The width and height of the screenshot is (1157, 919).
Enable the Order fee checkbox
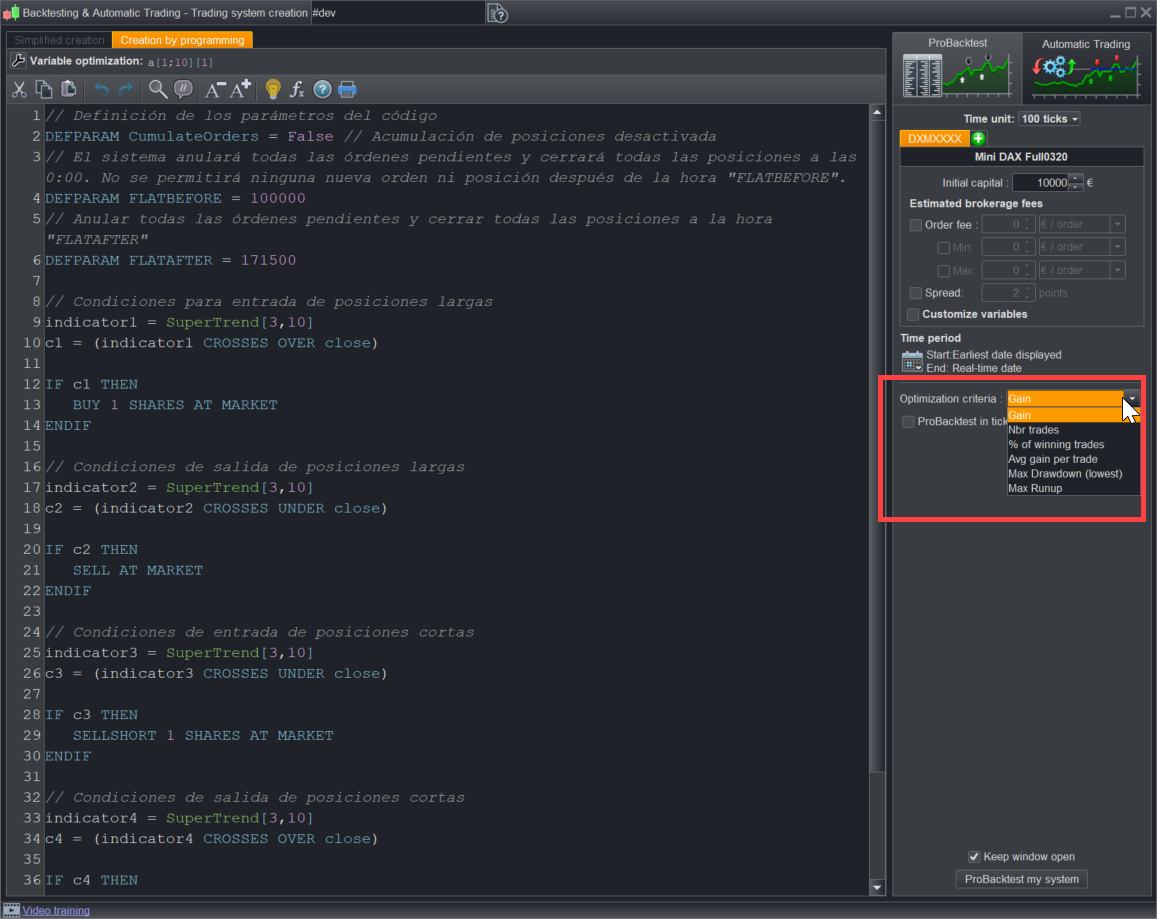(x=916, y=225)
